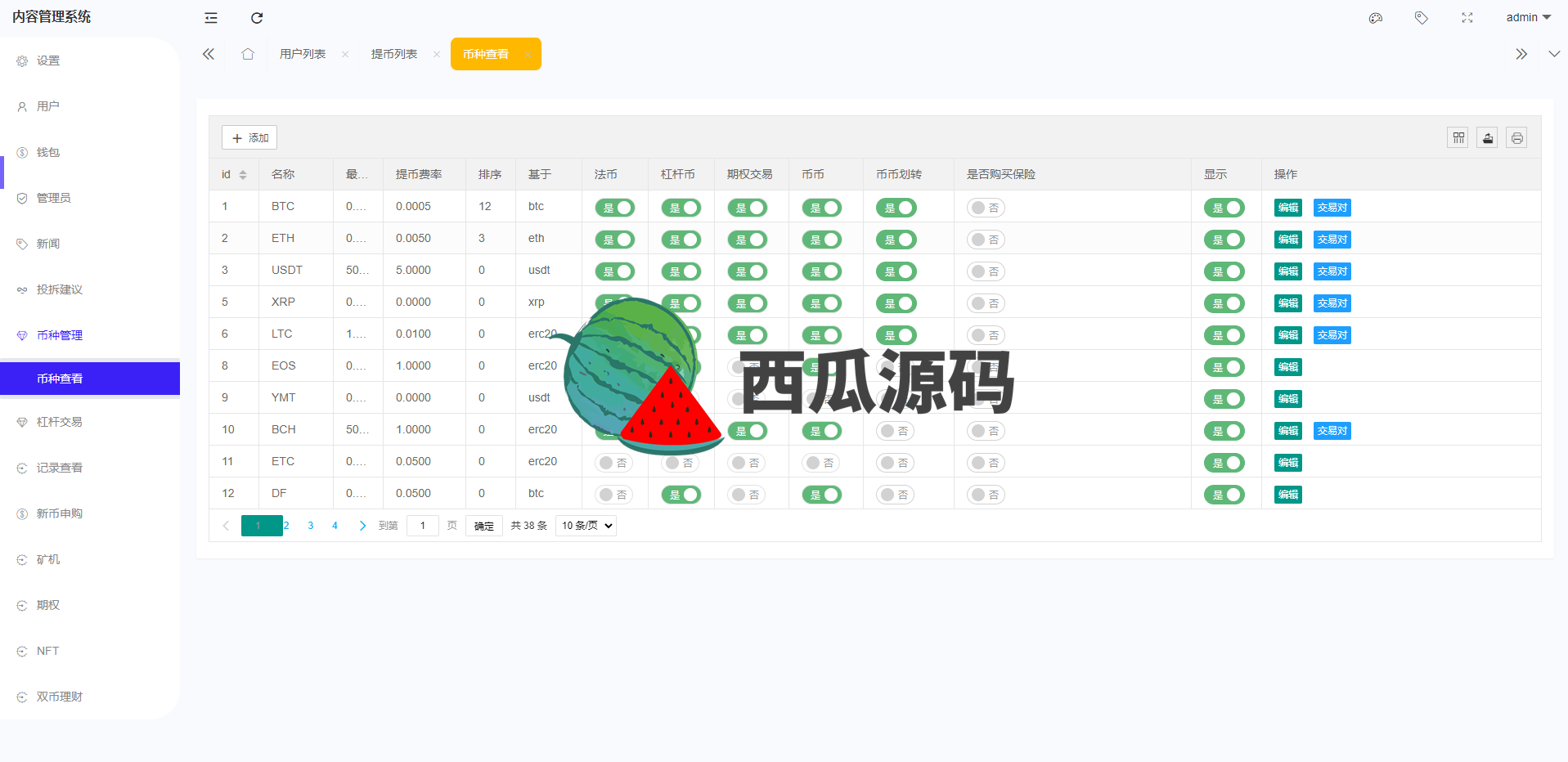The height and width of the screenshot is (762, 1568).
Task: Click the tag icon in the header
Action: pyautogui.click(x=1422, y=18)
